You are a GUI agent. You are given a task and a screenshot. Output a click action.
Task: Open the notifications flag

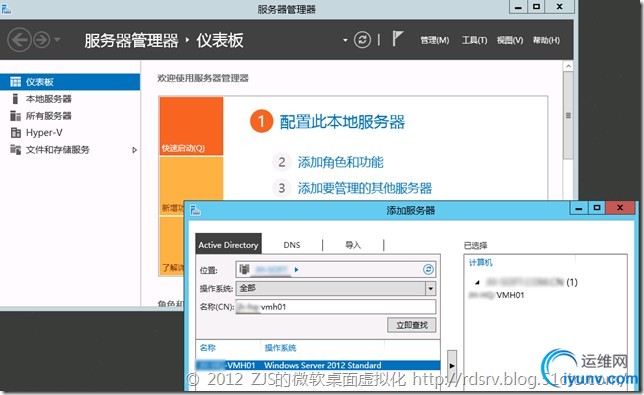397,39
